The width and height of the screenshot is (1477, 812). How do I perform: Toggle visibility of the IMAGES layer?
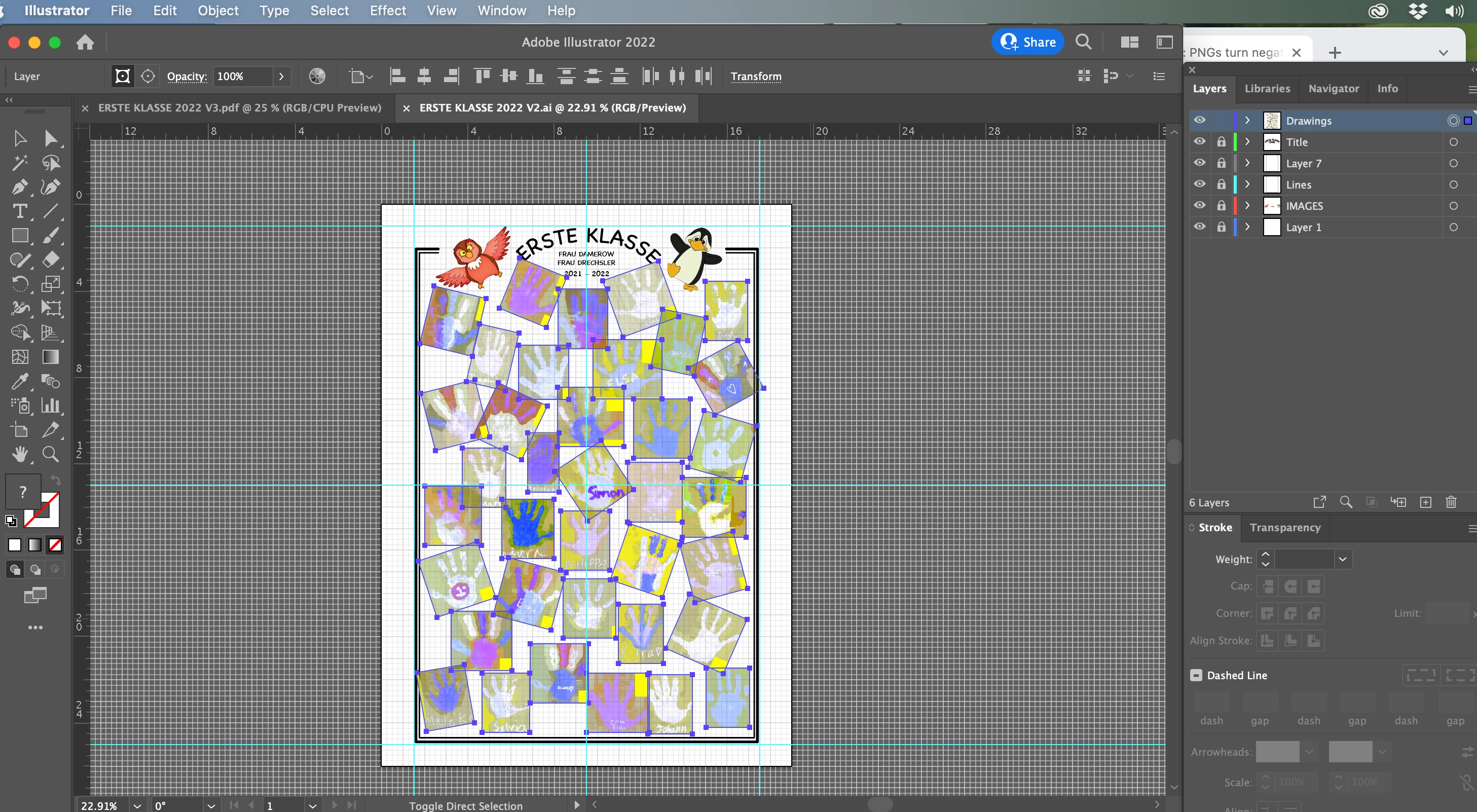coord(1199,205)
